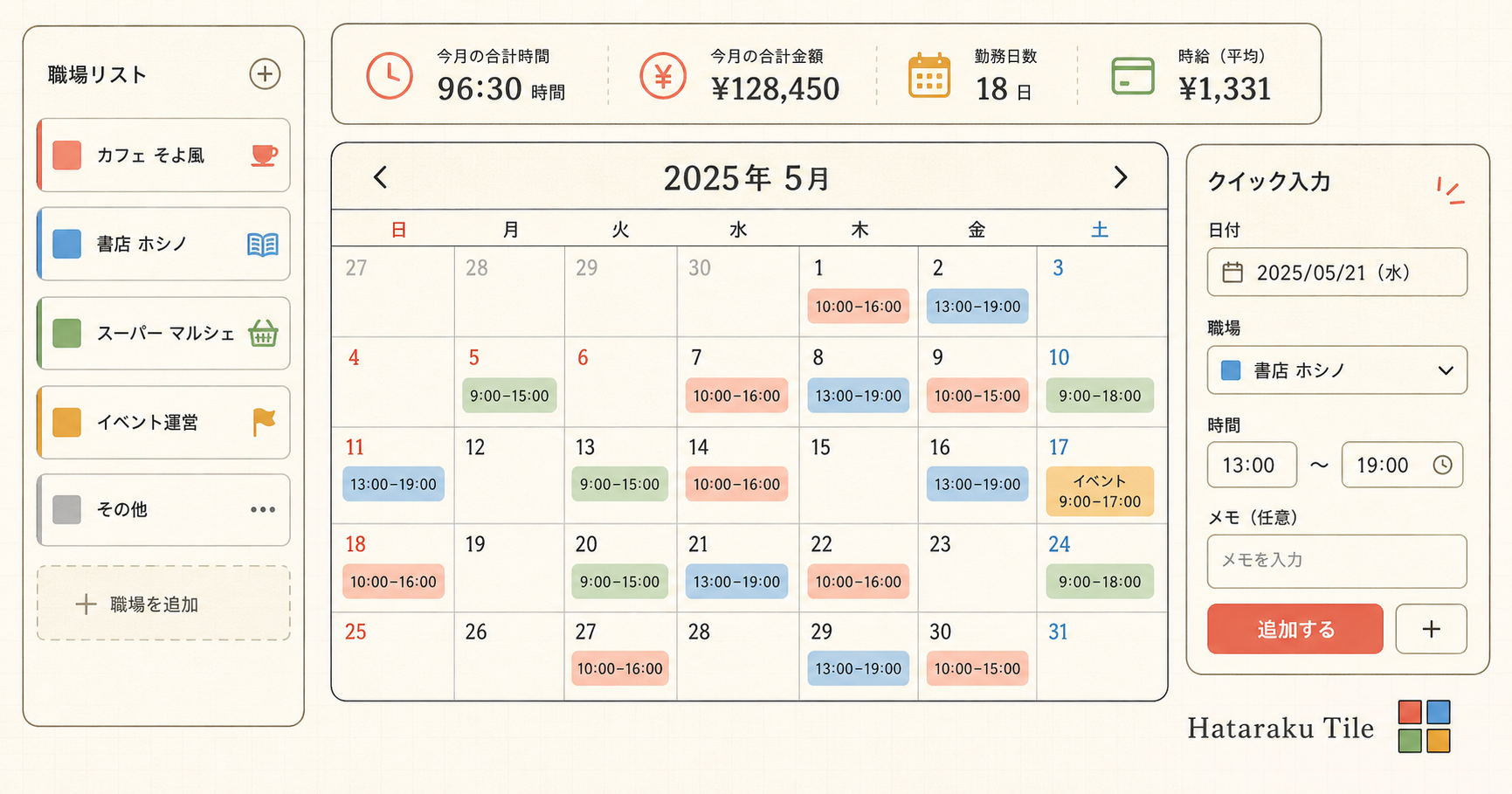Open the 13:00–19:00 shift on May 8
Viewport: 1512px width, 794px height.
tap(858, 396)
